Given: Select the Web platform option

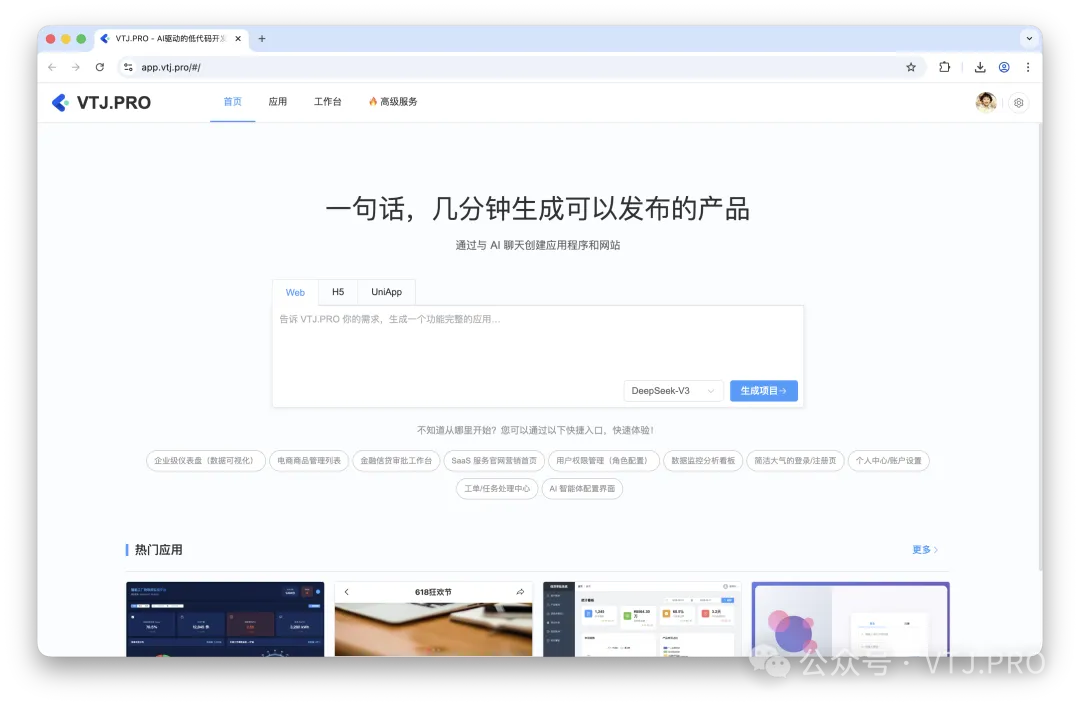Looking at the screenshot, I should point(295,292).
